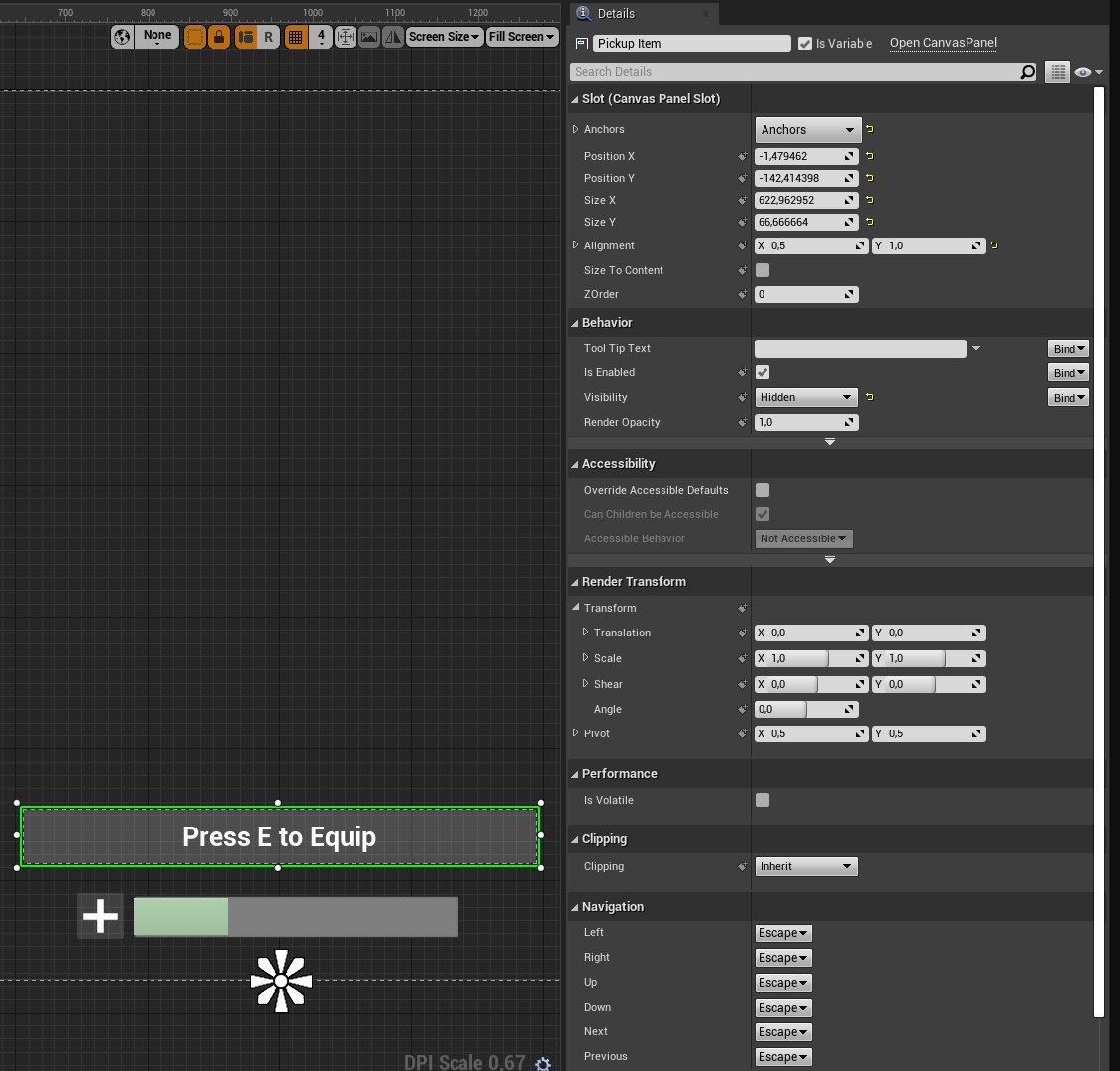
Task: Click animation key icon beside ZOrder
Action: tap(742, 294)
